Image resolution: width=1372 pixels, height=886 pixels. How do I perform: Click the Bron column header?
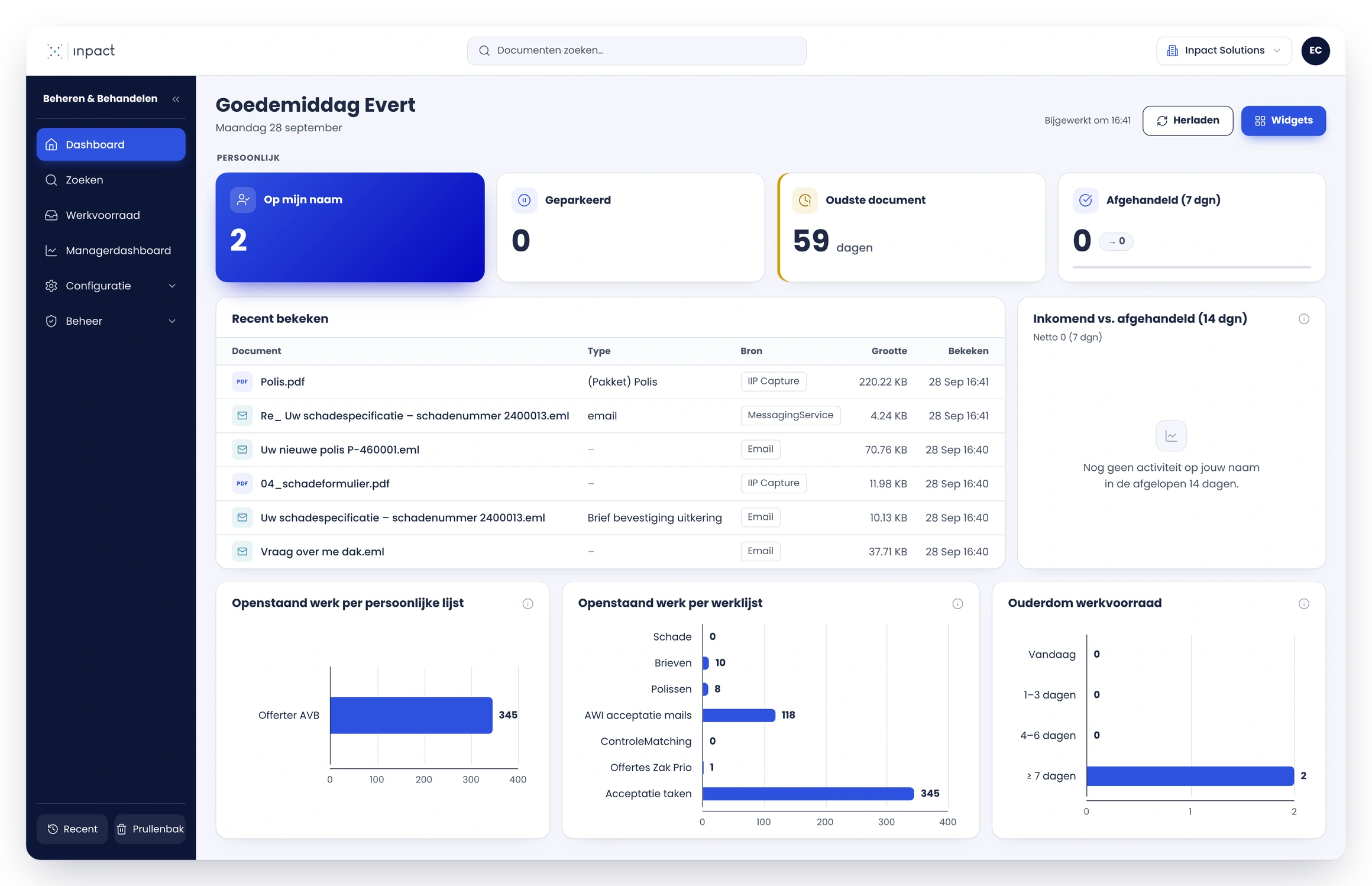(x=751, y=351)
